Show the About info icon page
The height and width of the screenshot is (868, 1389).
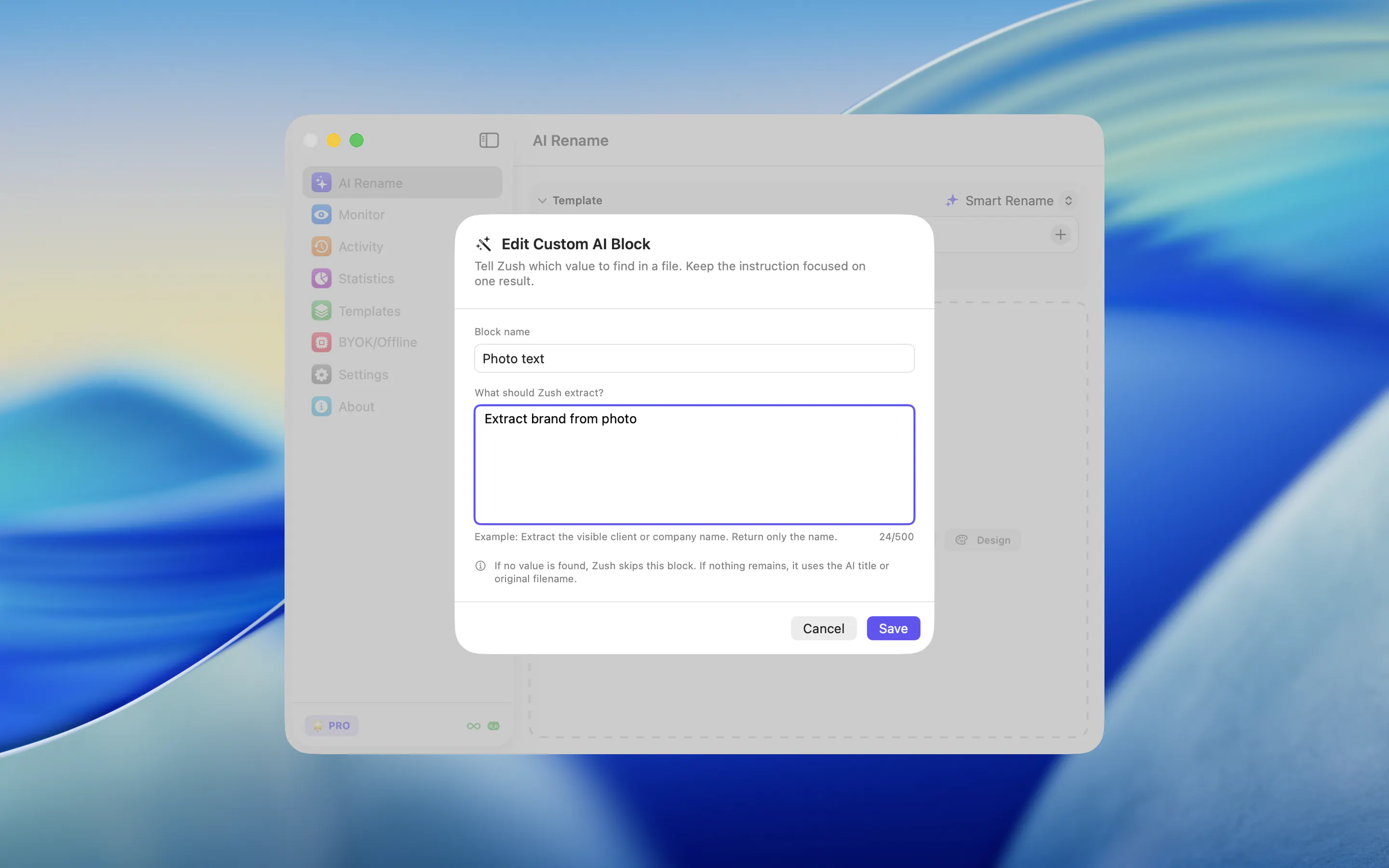321,407
